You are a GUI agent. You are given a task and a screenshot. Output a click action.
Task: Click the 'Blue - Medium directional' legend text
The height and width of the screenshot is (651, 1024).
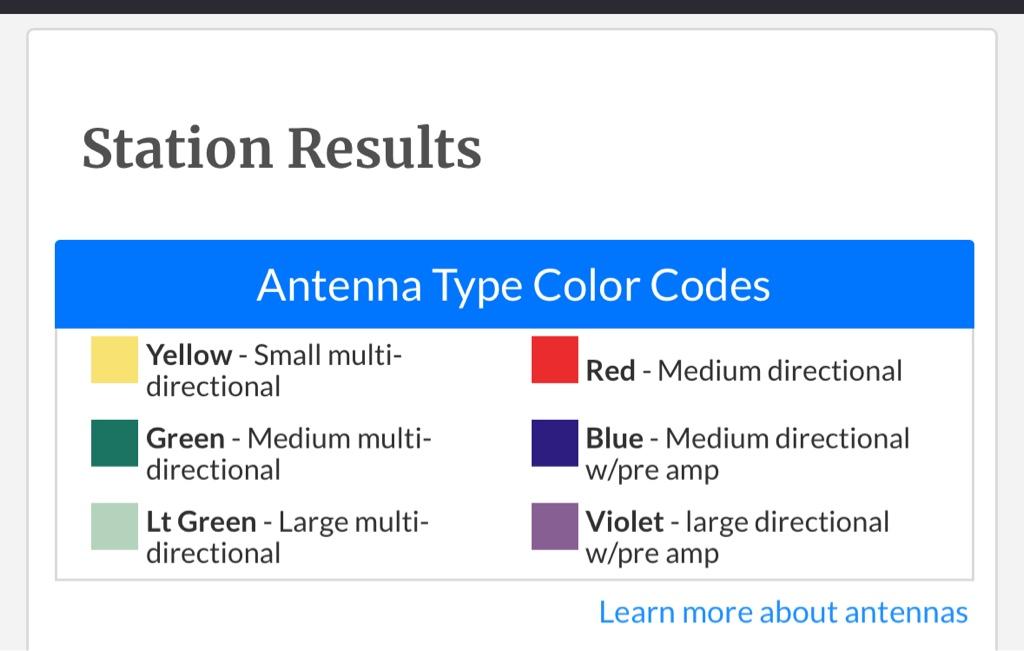click(748, 439)
